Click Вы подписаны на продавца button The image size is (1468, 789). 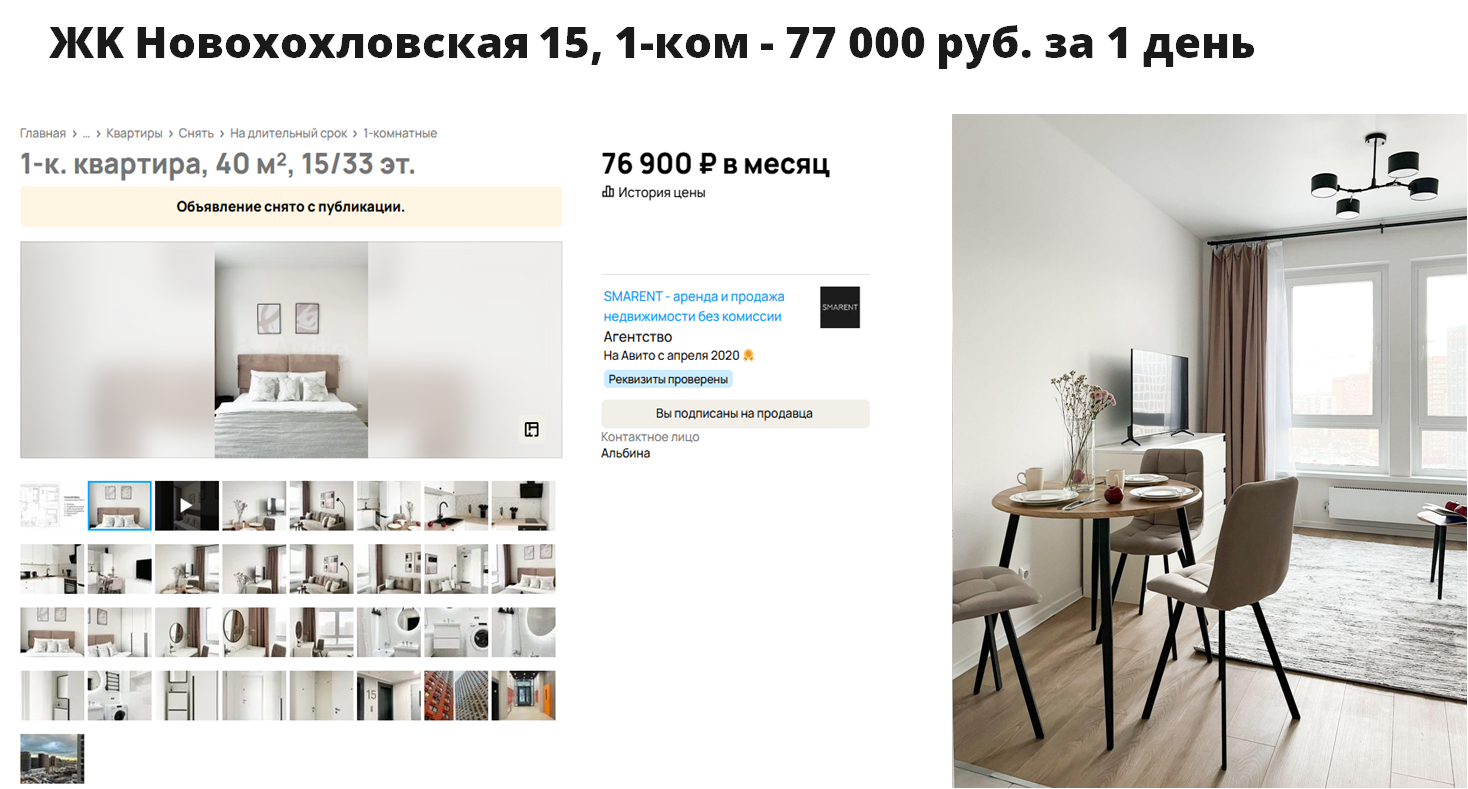pyautogui.click(x=735, y=413)
